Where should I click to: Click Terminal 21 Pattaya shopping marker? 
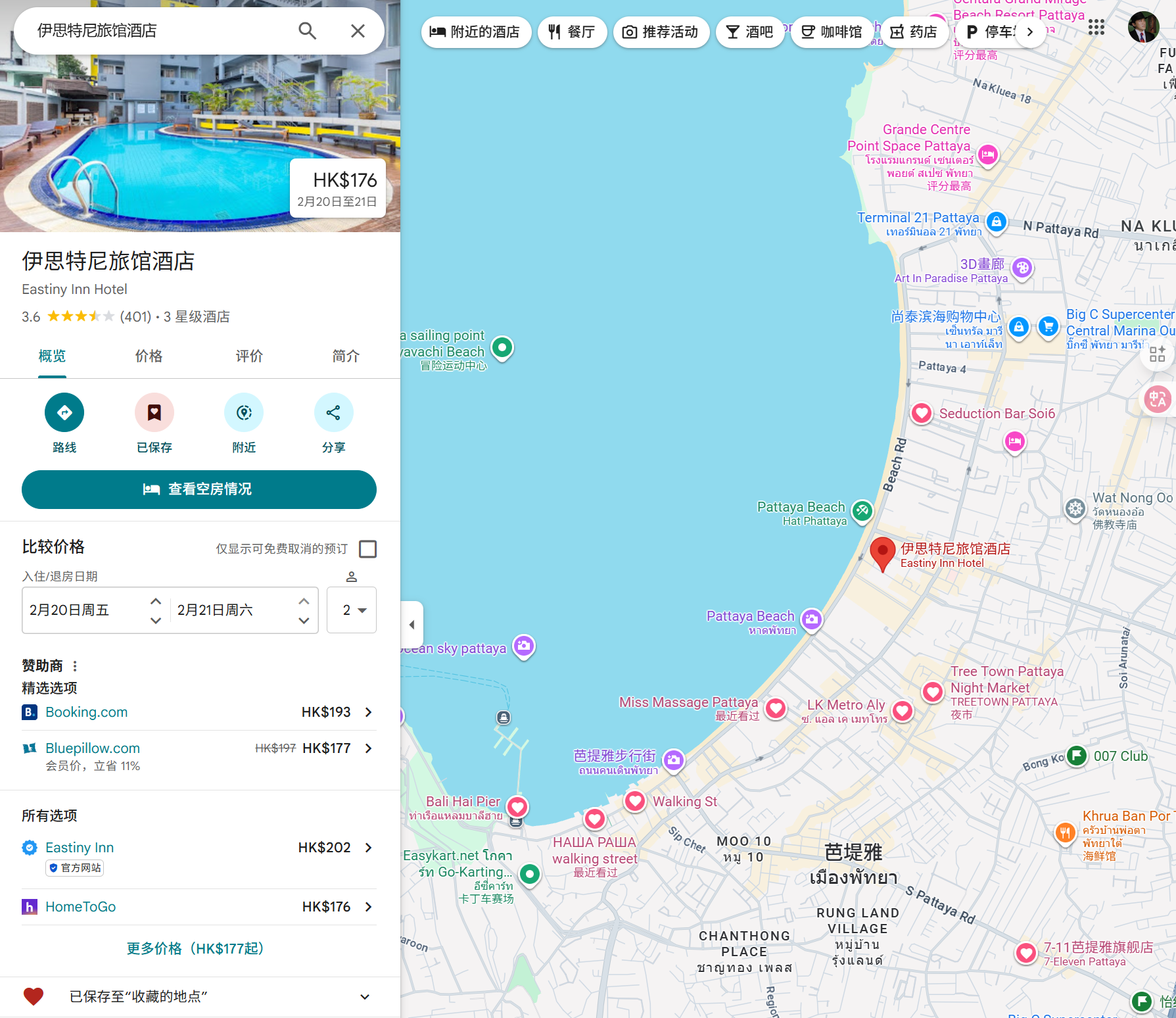pyautogui.click(x=997, y=222)
